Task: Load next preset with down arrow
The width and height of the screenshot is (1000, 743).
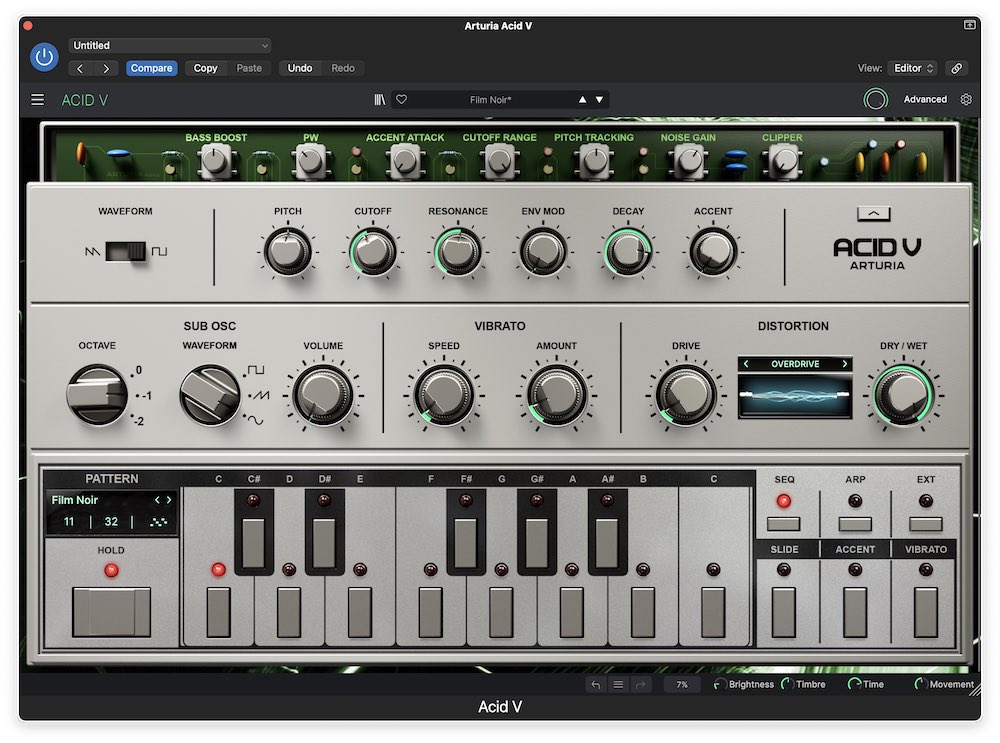Action: pos(599,99)
